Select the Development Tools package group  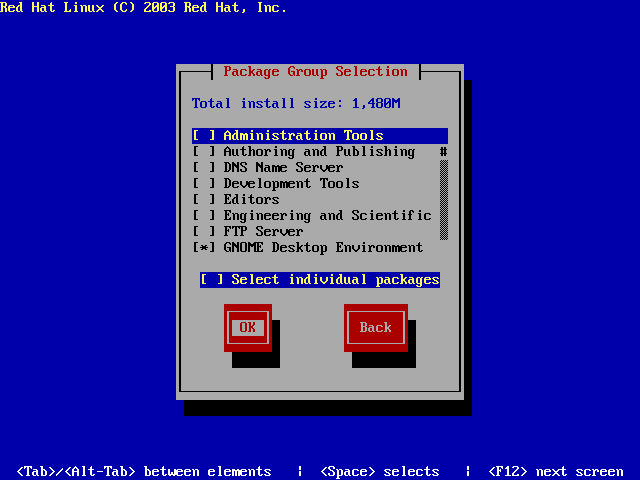click(276, 183)
